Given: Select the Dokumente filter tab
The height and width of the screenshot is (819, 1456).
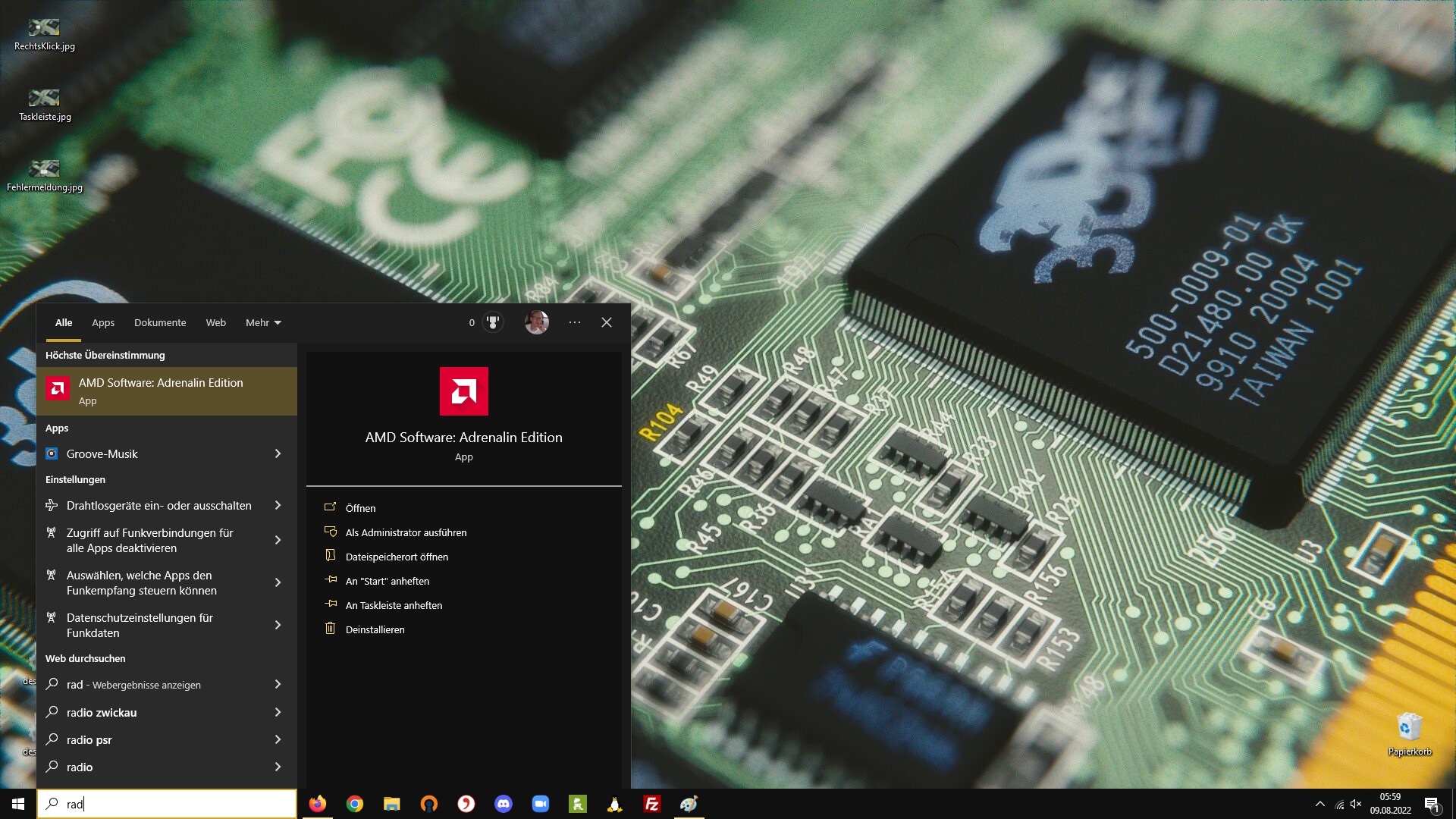Looking at the screenshot, I should pos(160,322).
